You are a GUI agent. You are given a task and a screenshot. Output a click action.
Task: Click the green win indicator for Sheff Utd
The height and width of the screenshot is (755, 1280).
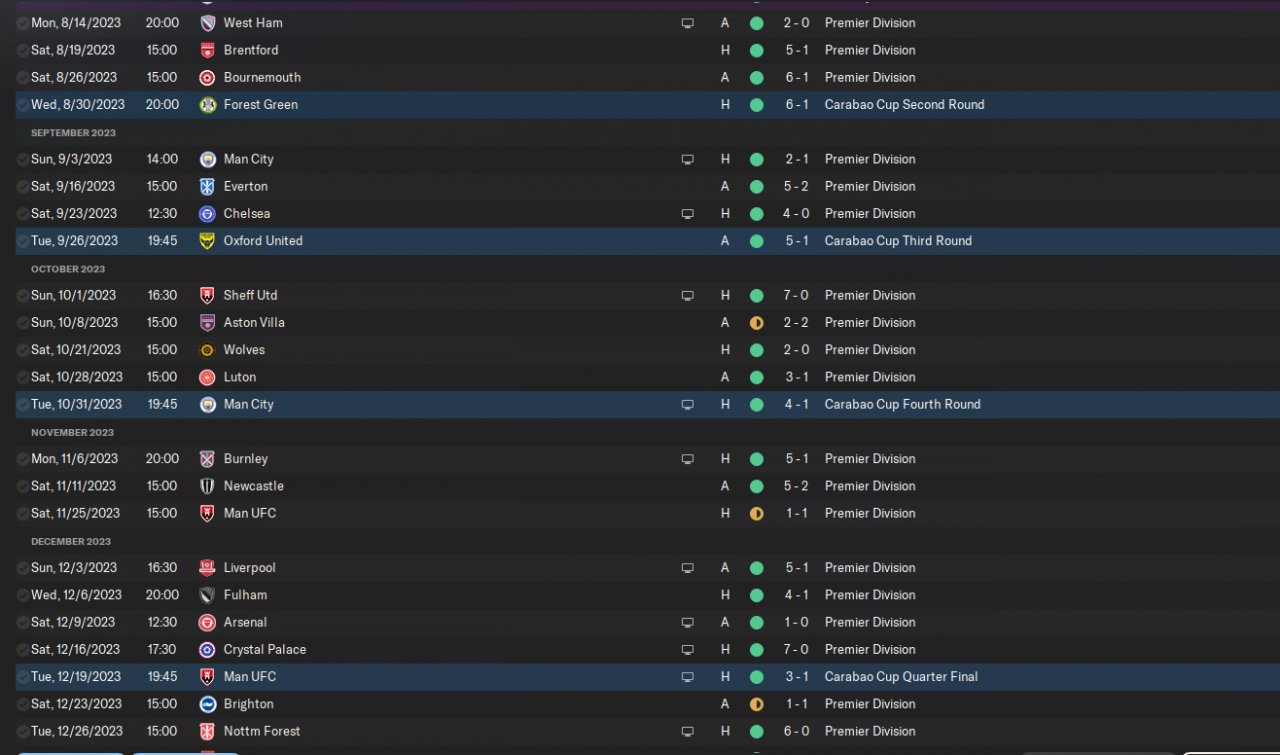tap(756, 296)
